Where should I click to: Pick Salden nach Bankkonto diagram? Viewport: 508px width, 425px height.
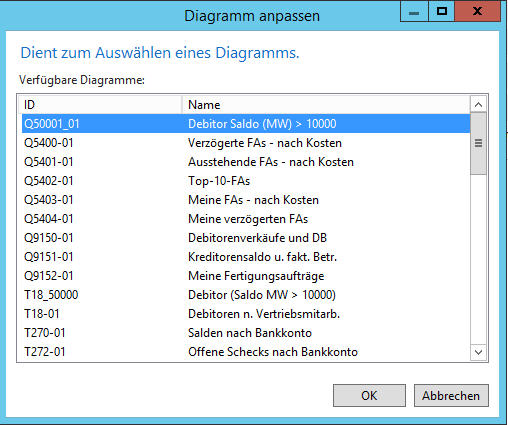pos(246,333)
